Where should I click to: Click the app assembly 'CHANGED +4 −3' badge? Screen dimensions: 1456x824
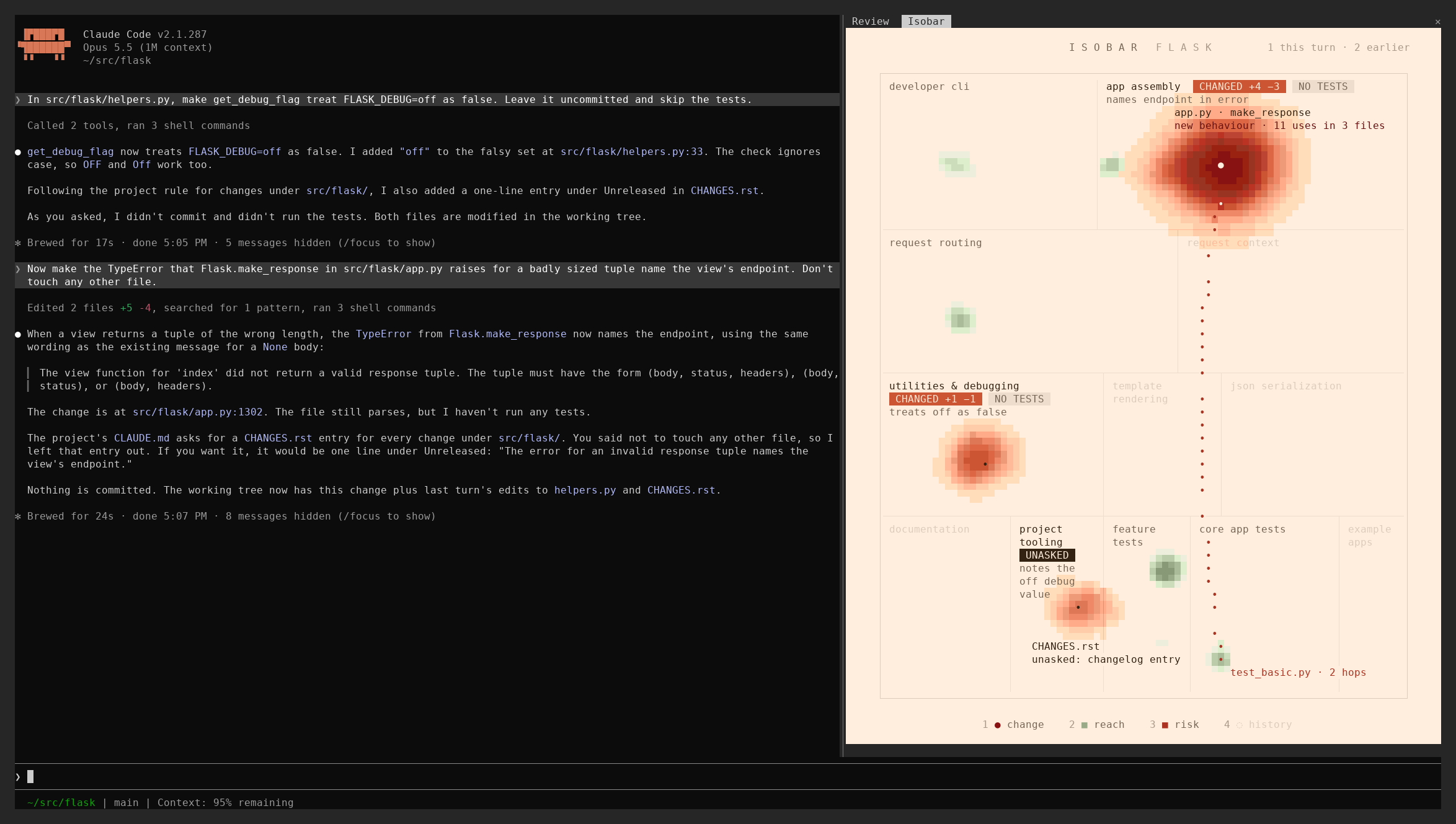pos(1239,86)
